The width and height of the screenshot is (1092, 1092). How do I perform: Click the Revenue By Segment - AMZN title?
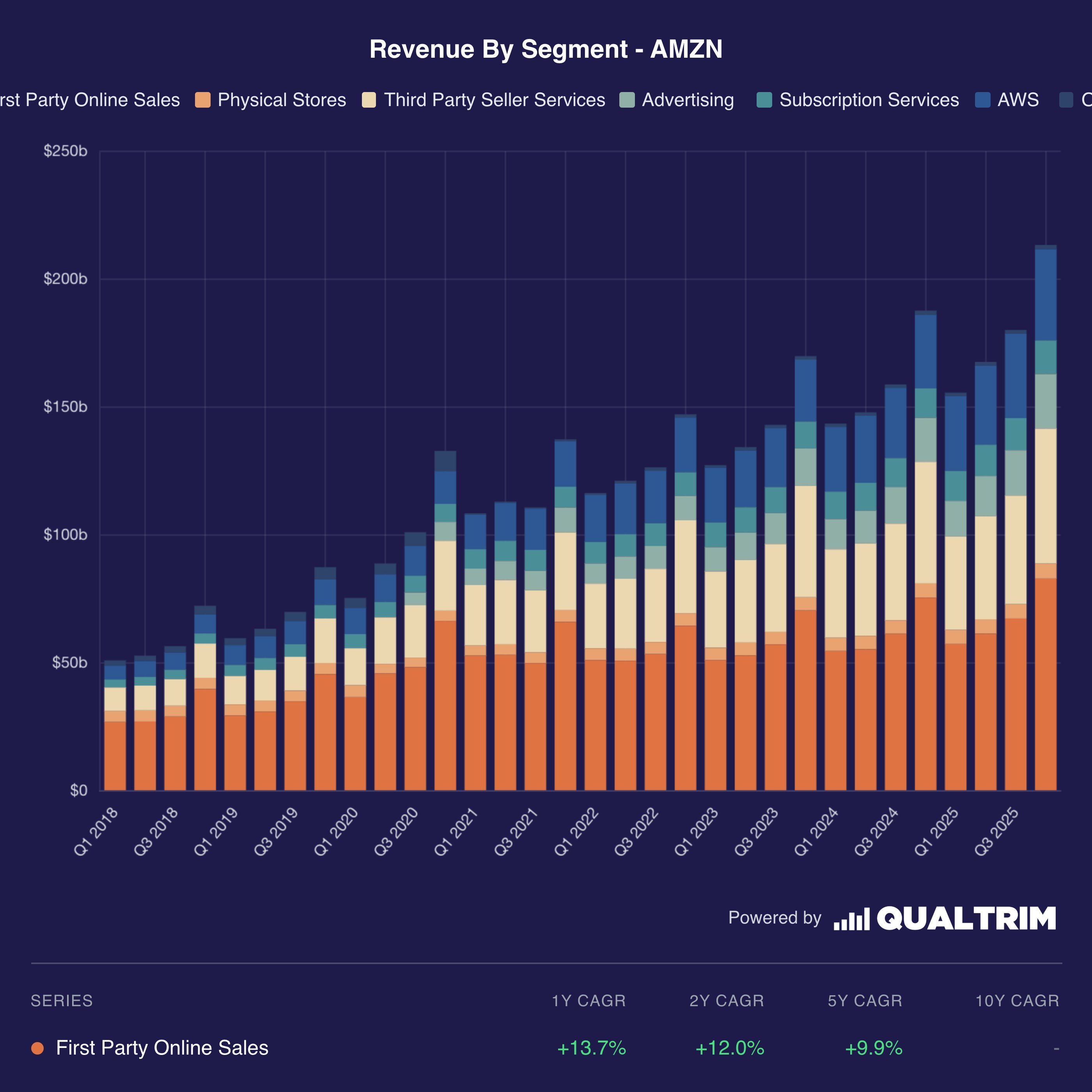[x=546, y=49]
